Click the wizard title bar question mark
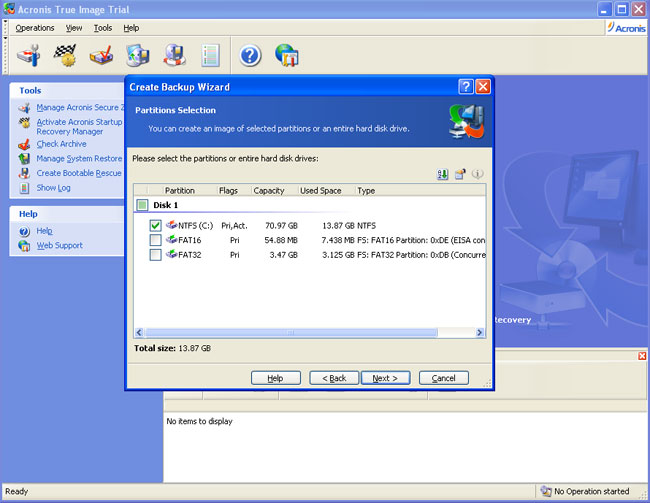Viewport: 650px width, 503px height. (x=465, y=87)
